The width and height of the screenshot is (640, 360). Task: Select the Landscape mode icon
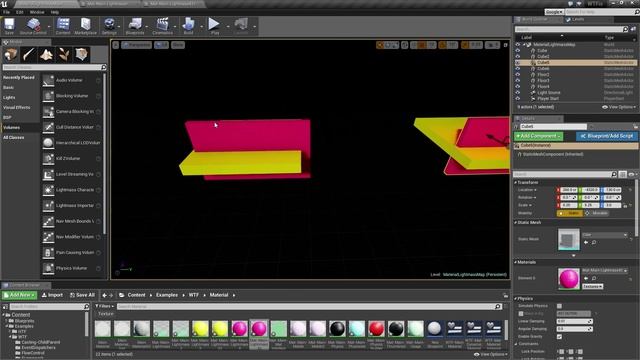point(46,54)
